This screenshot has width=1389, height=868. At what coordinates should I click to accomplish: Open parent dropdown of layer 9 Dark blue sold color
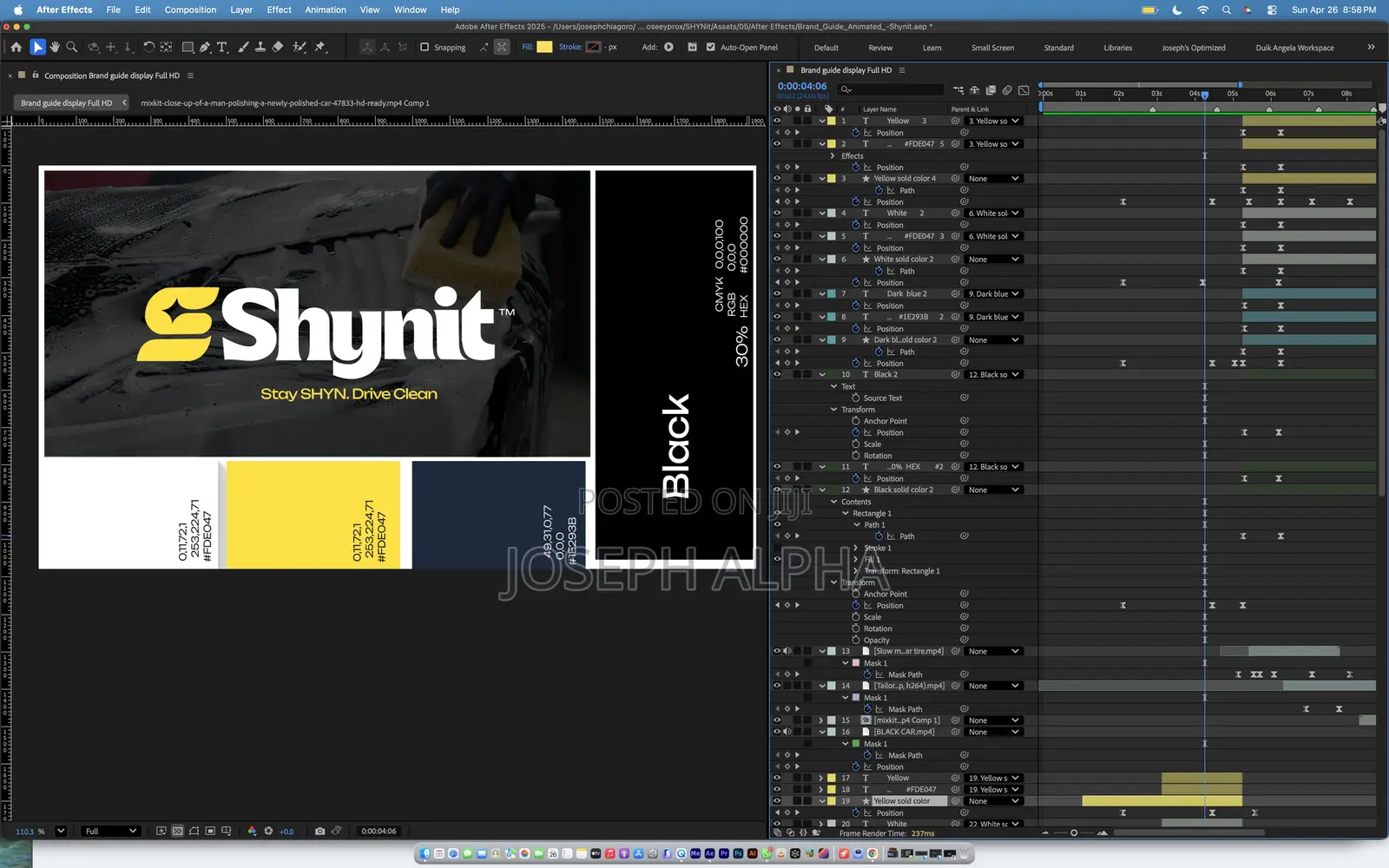994,339
